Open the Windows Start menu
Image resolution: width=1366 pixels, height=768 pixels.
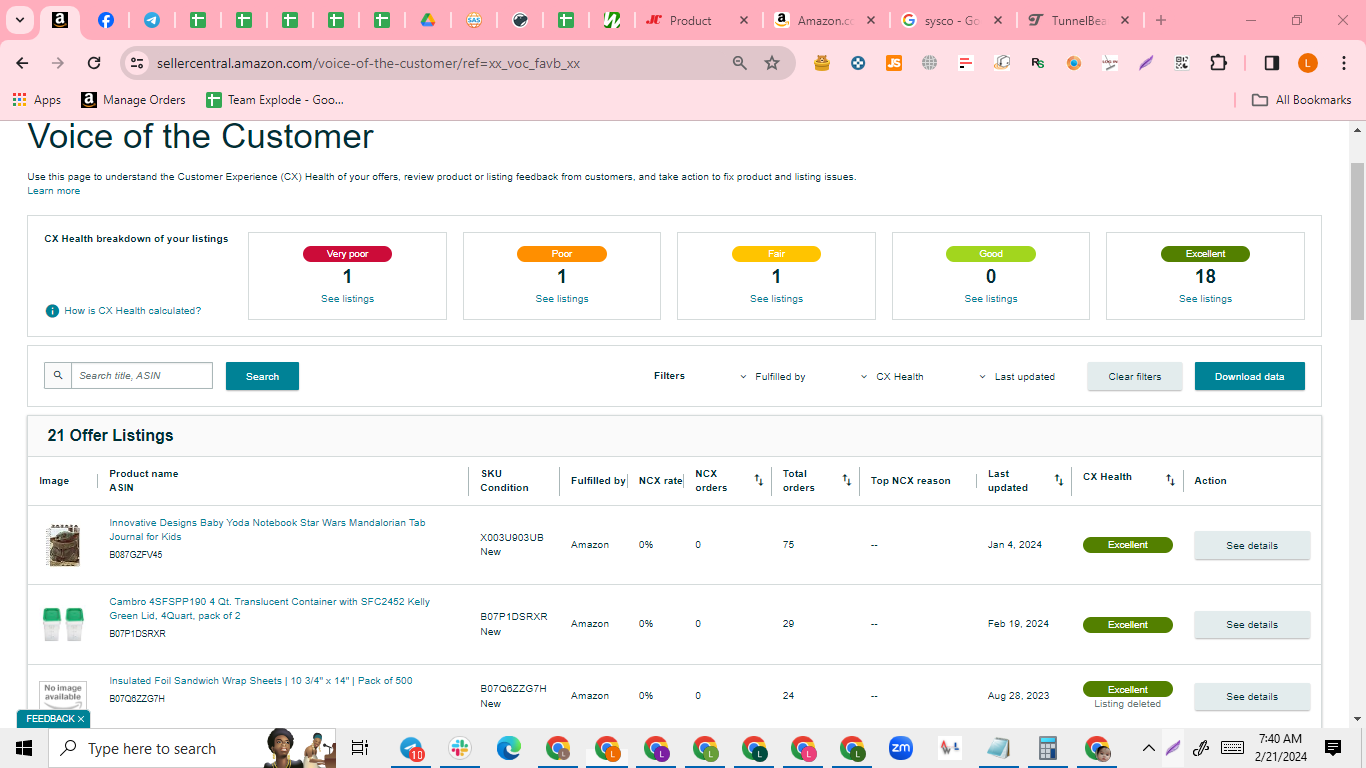pos(24,748)
